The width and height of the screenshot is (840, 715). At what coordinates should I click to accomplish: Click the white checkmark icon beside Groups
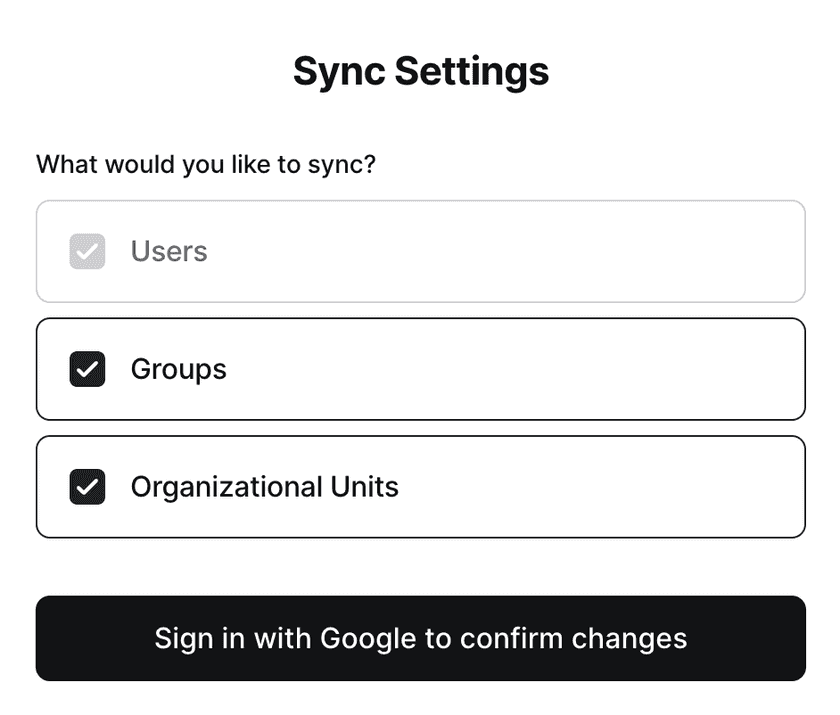tap(88, 370)
